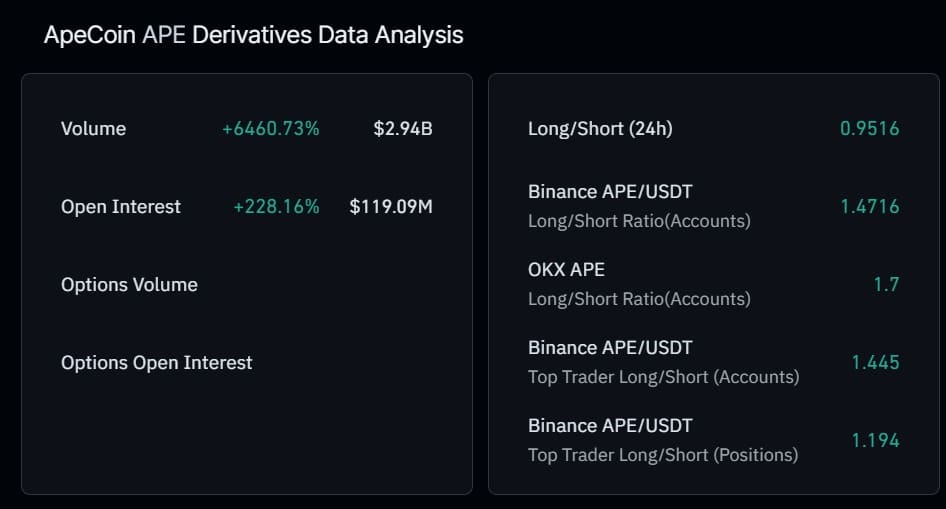
Task: Select the 1.194 positions ratio value
Action: click(x=875, y=441)
